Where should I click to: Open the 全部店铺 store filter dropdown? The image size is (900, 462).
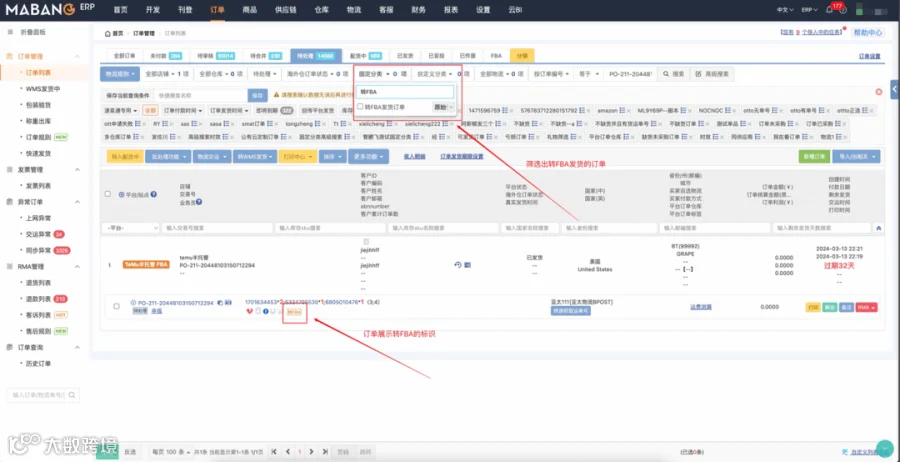166,74
